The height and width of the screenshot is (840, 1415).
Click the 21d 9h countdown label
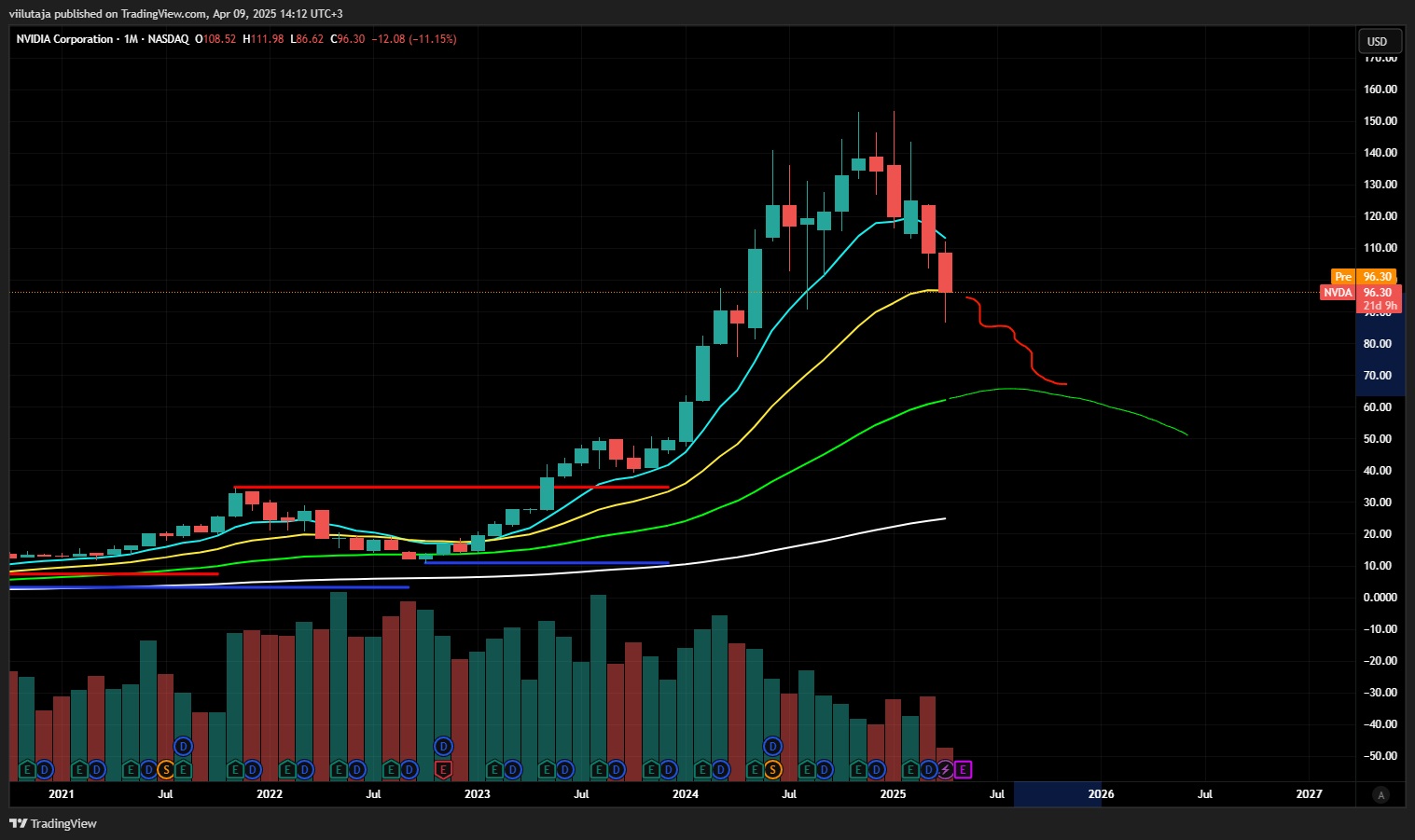pos(1380,306)
